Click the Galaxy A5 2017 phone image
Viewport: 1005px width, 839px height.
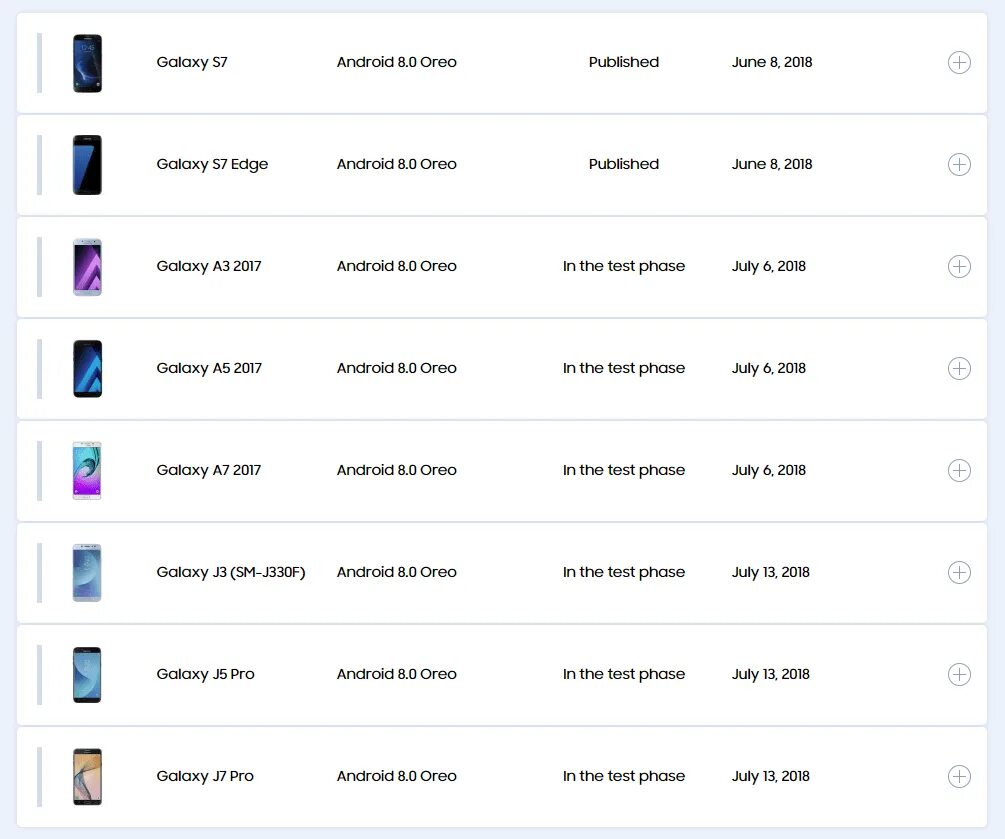coord(87,369)
